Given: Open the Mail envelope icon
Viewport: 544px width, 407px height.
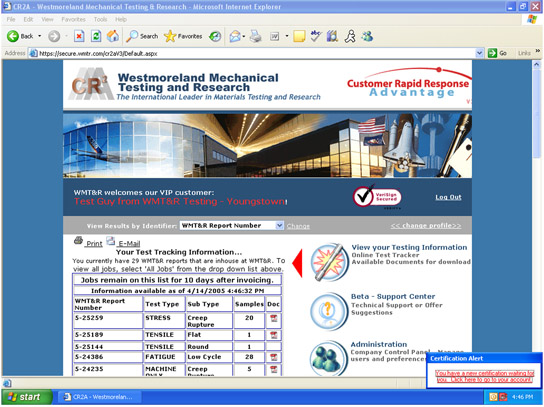Looking at the screenshot, I should pyautogui.click(x=235, y=36).
